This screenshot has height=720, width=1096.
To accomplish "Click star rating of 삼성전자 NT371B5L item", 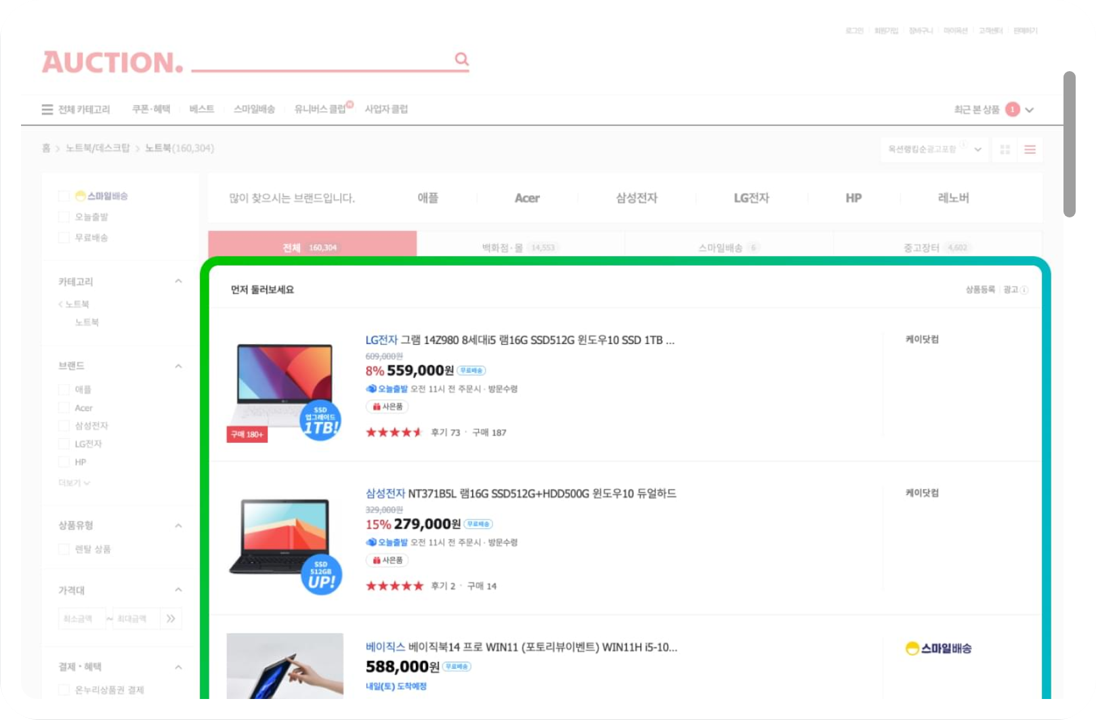I will coord(394,586).
